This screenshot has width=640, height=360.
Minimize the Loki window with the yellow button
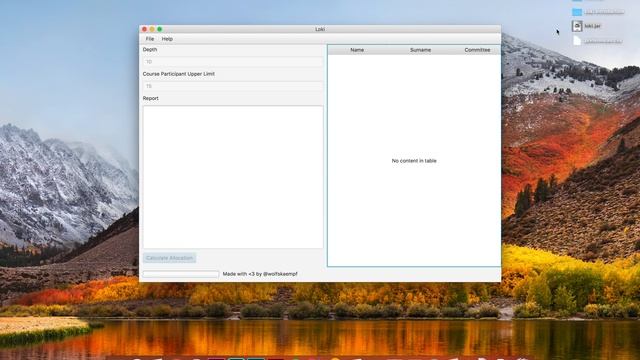click(152, 29)
